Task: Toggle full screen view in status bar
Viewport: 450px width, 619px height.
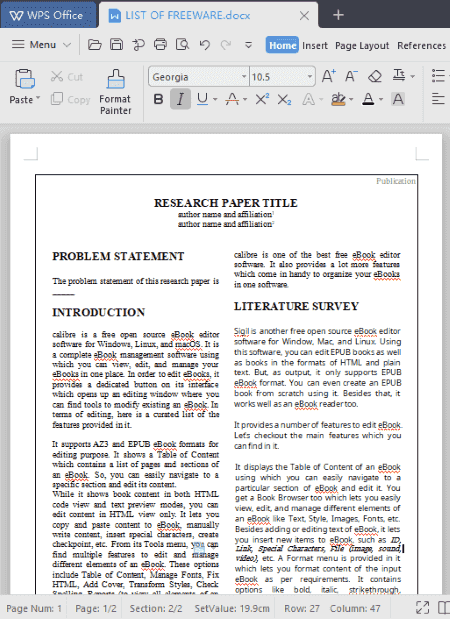Action: 422,608
